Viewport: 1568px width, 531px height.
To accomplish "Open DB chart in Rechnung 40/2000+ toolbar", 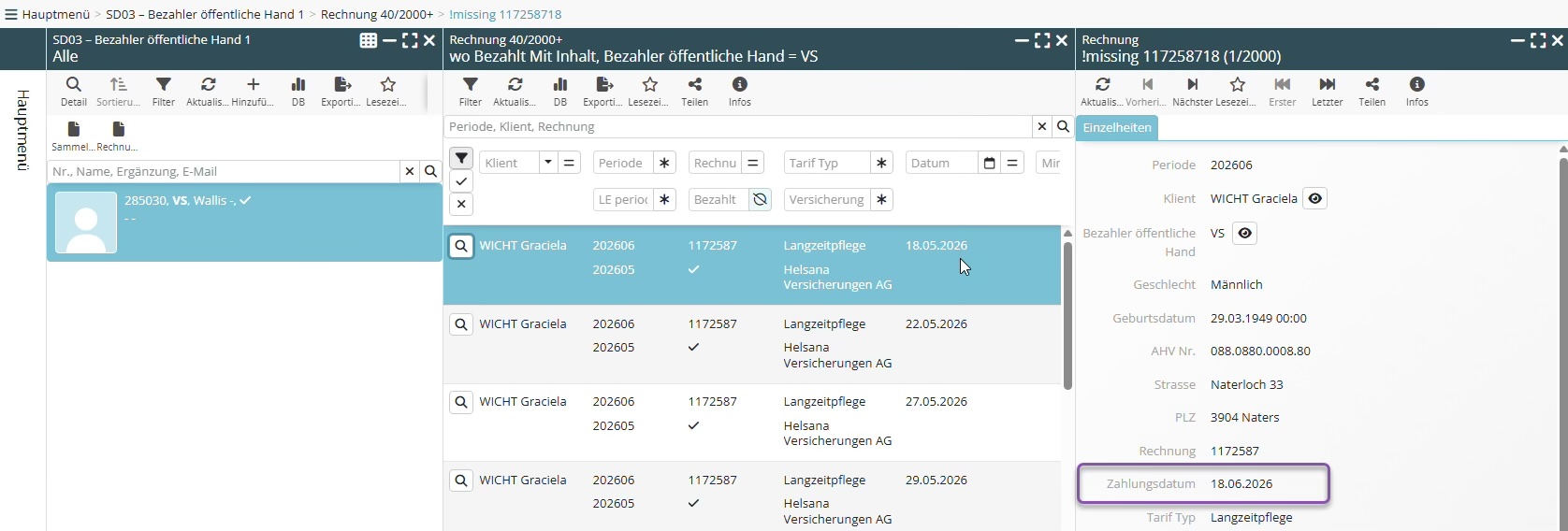I will [x=560, y=92].
